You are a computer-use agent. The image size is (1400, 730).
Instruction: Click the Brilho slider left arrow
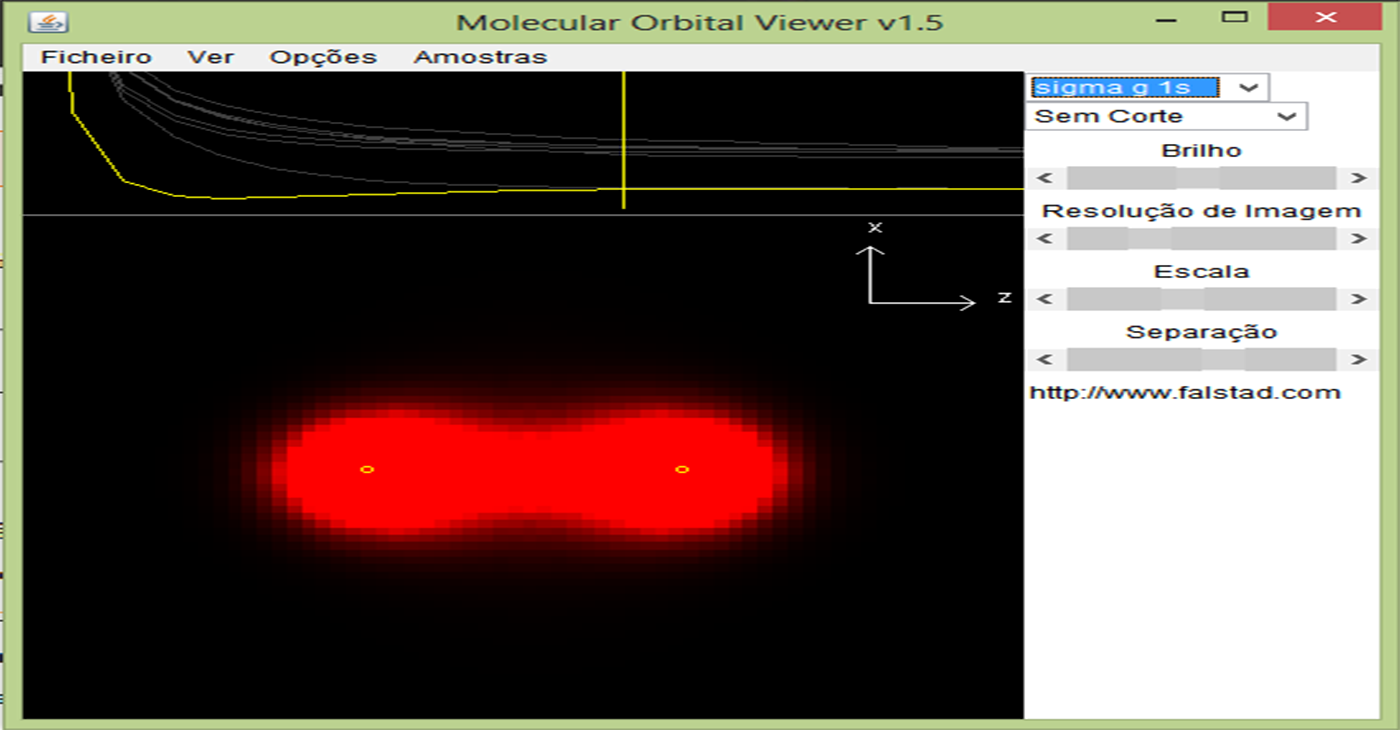[1045, 178]
